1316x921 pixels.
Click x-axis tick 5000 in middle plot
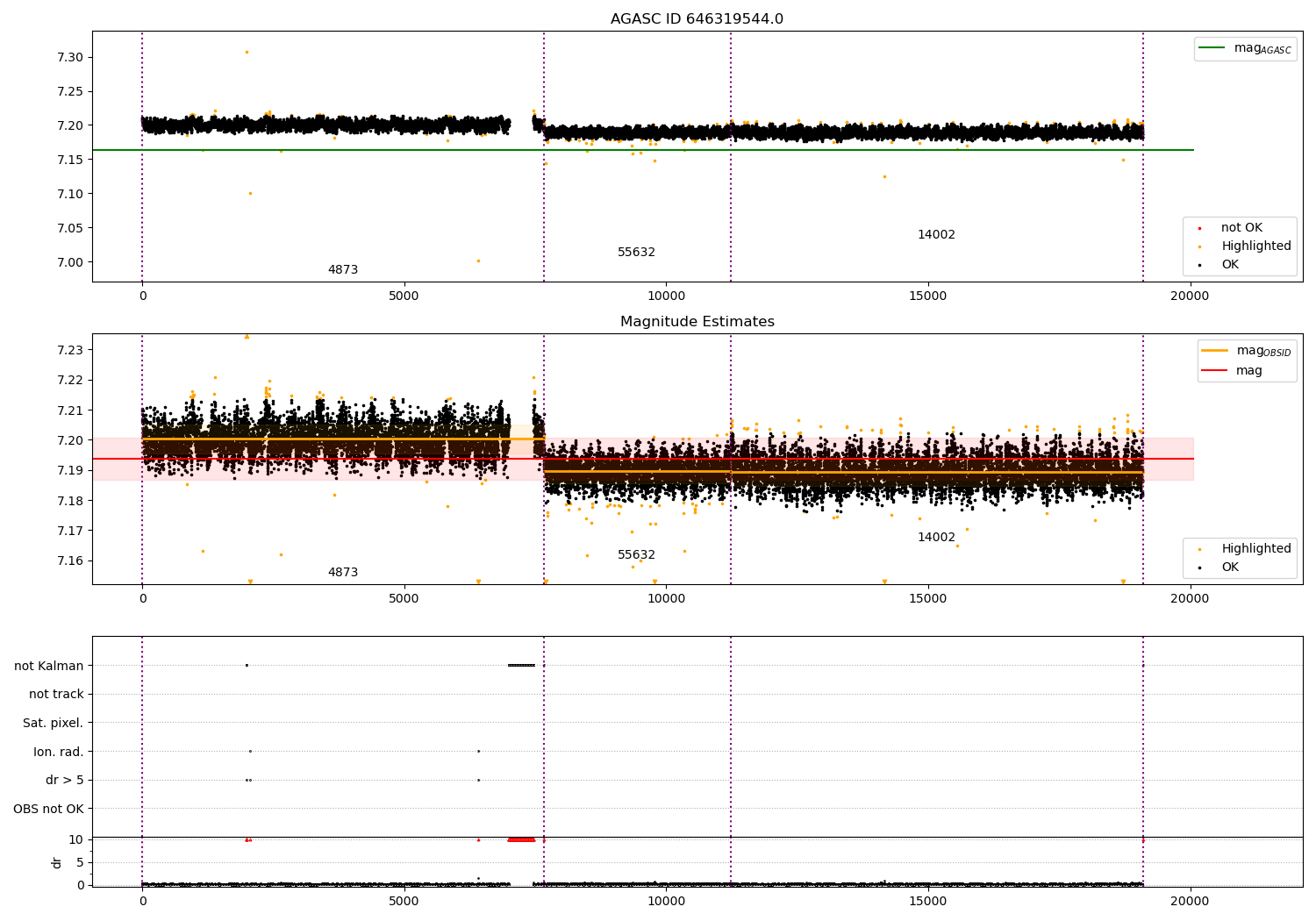pos(404,598)
